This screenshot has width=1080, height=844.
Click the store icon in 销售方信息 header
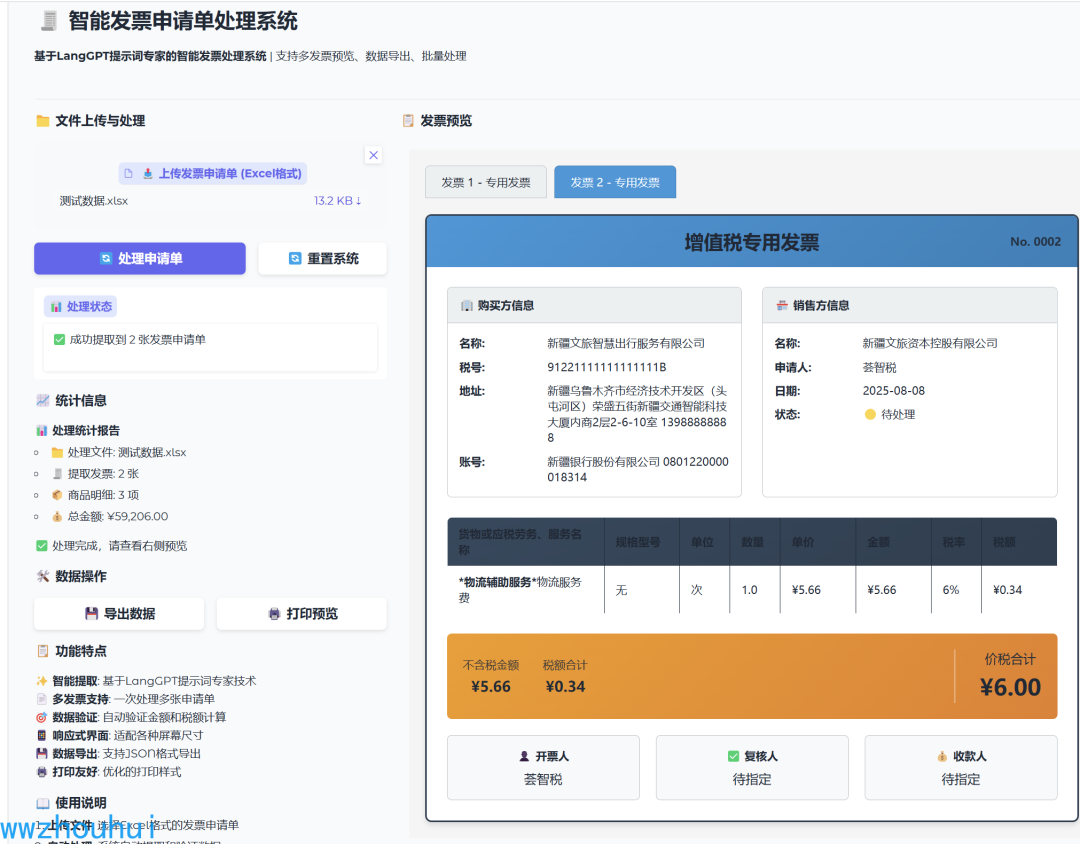pos(781,306)
